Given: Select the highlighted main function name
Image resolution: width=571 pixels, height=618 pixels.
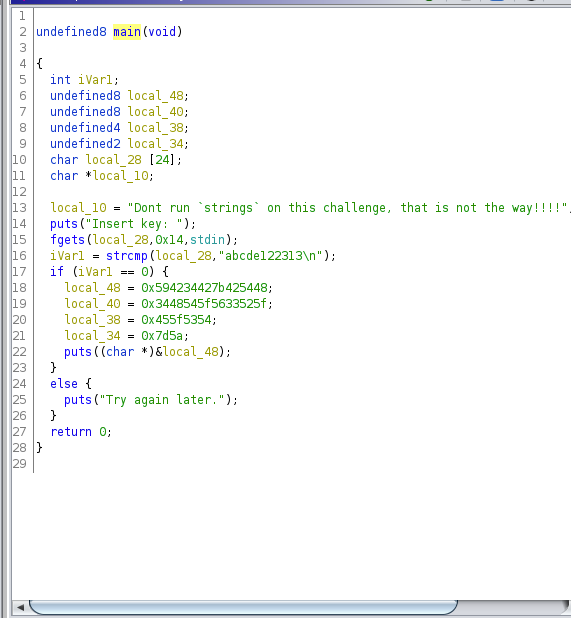Looking at the screenshot, I should tap(127, 32).
